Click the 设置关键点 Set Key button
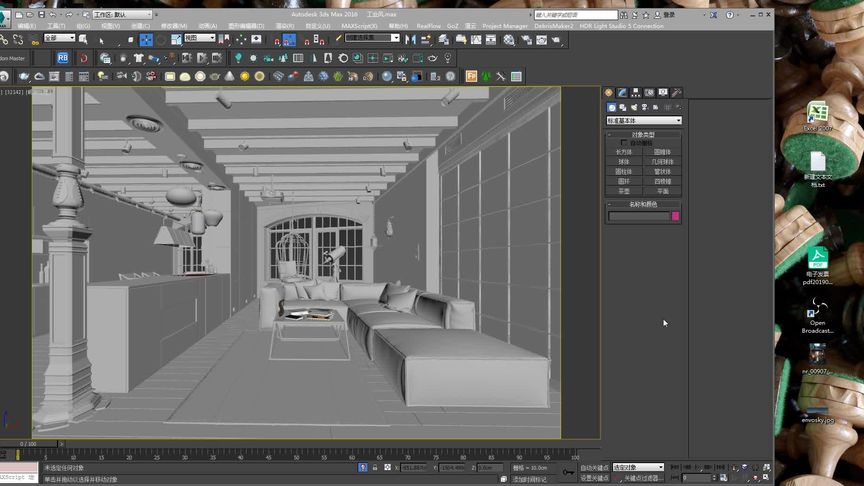This screenshot has height=486, width=864. click(x=595, y=478)
